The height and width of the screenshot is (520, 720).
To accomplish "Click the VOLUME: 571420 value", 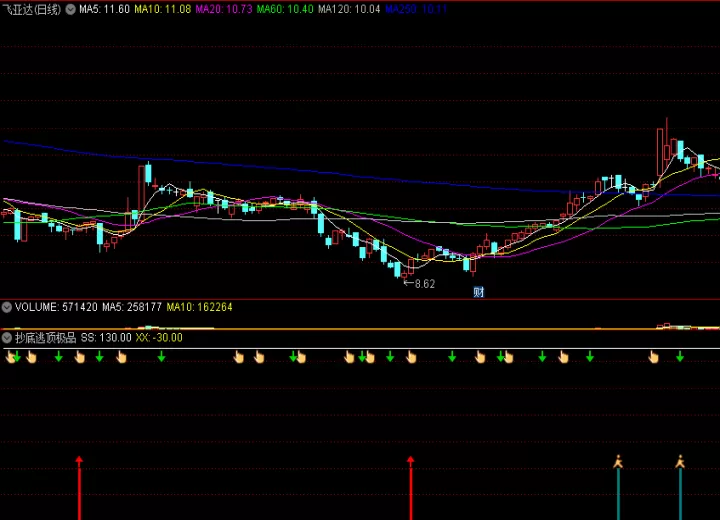I will coord(56,307).
